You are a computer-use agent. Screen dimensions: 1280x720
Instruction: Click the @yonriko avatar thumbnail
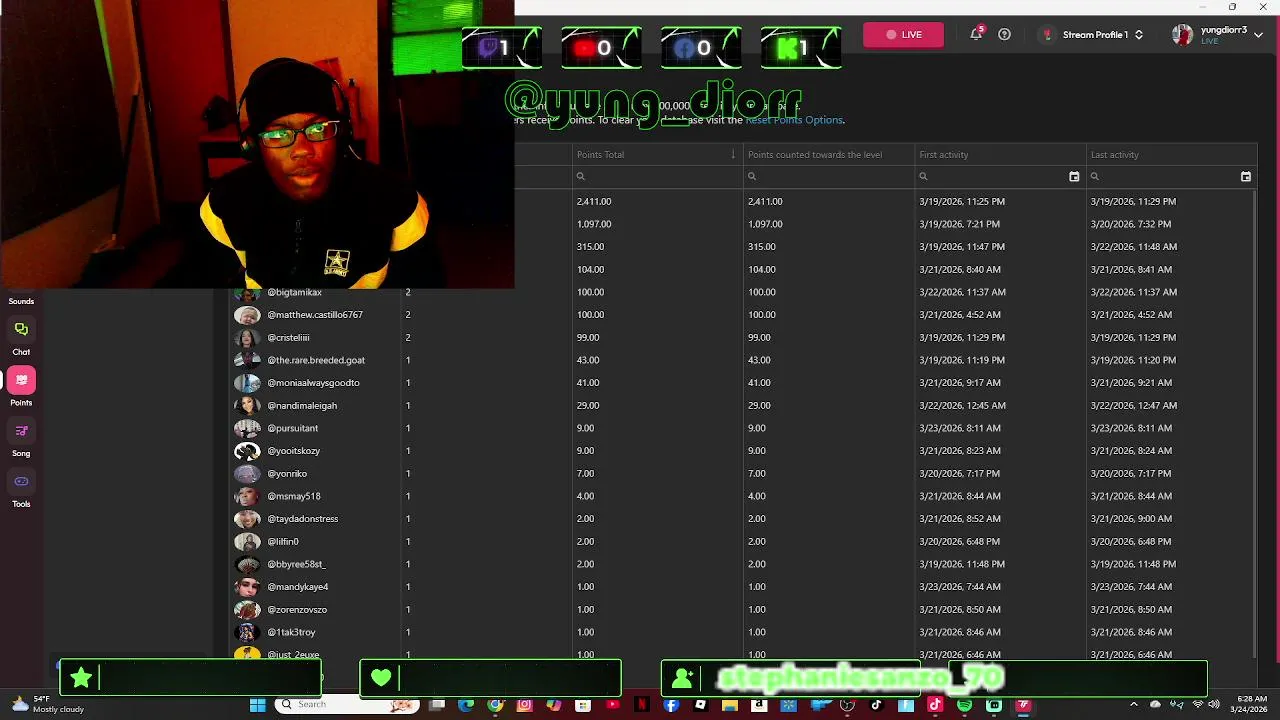click(x=247, y=474)
